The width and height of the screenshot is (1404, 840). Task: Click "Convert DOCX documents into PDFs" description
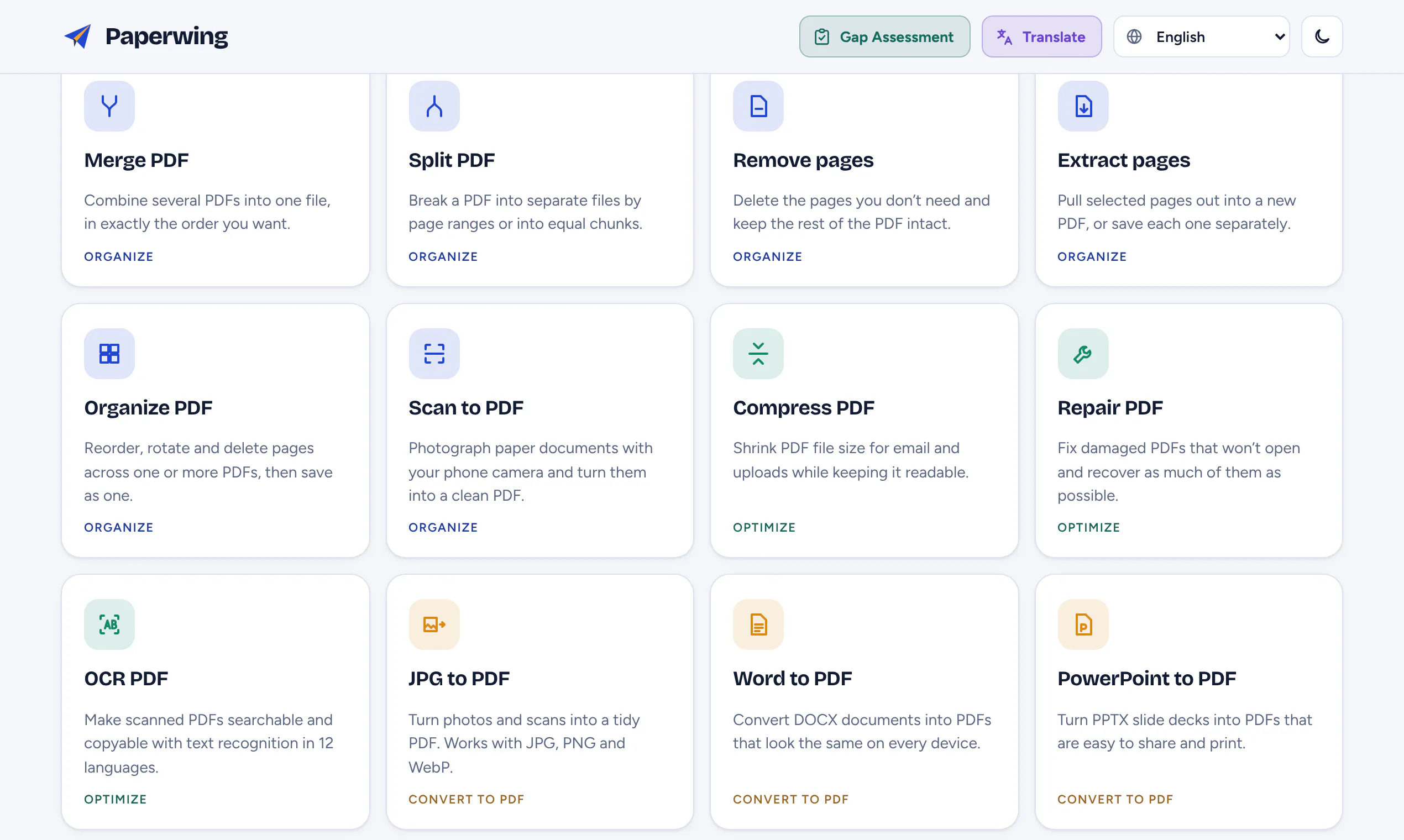click(862, 731)
